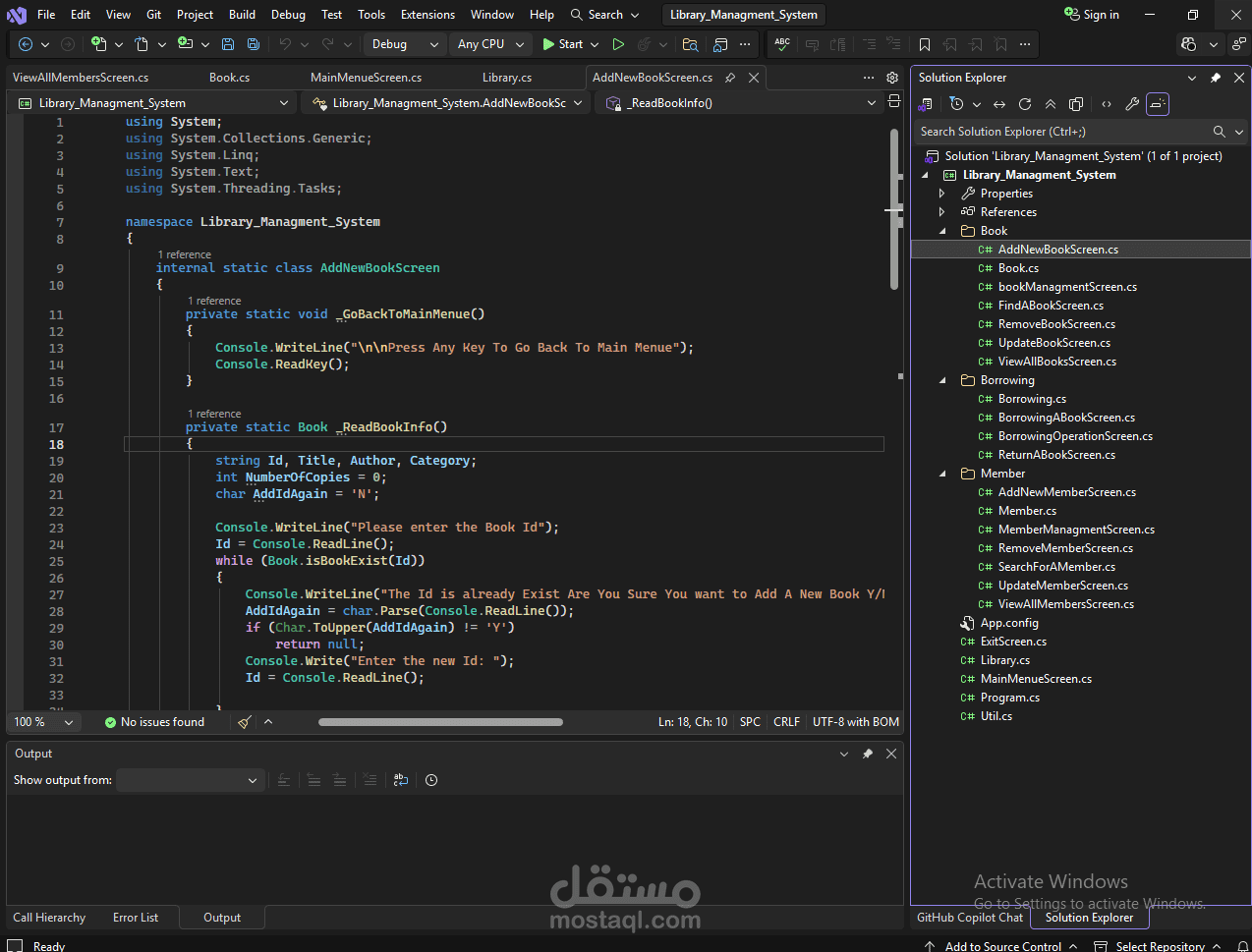Click the editor horizontal scrollbar thumb
The image size is (1252, 952).
[440, 722]
